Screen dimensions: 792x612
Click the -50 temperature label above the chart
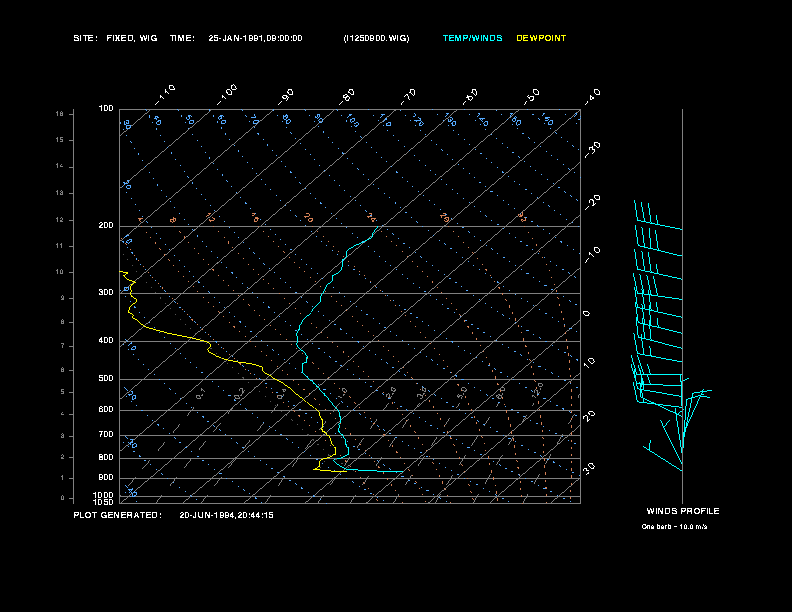(x=531, y=96)
